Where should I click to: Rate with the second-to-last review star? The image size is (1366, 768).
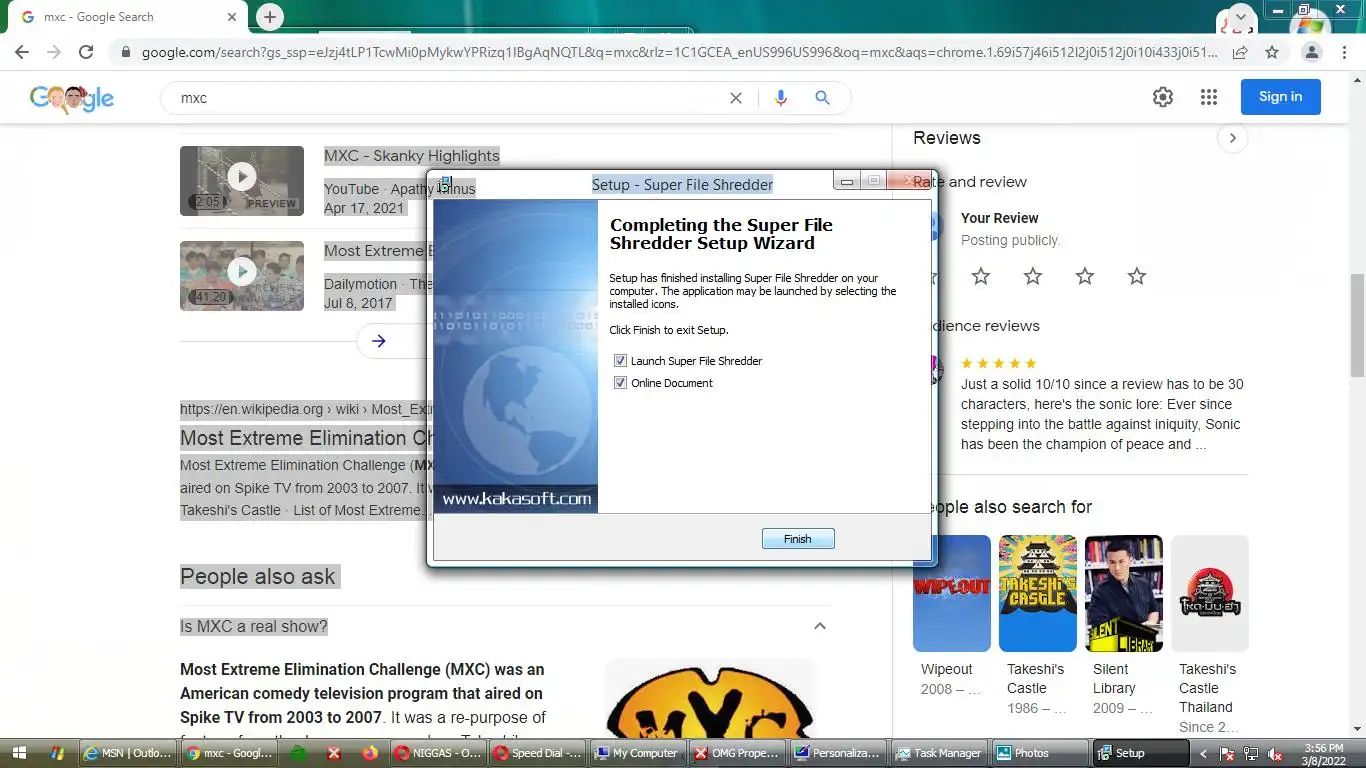(x=1085, y=276)
